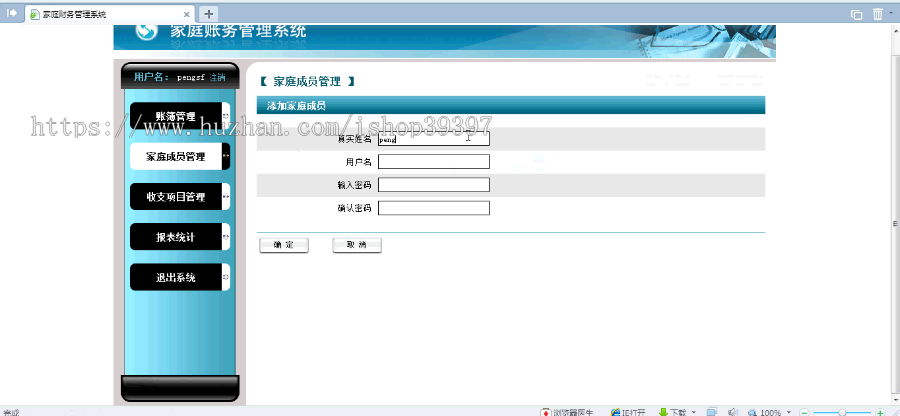Open 浏览器医生 in the status bar
Image resolution: width=900 pixels, height=416 pixels.
click(x=568, y=412)
